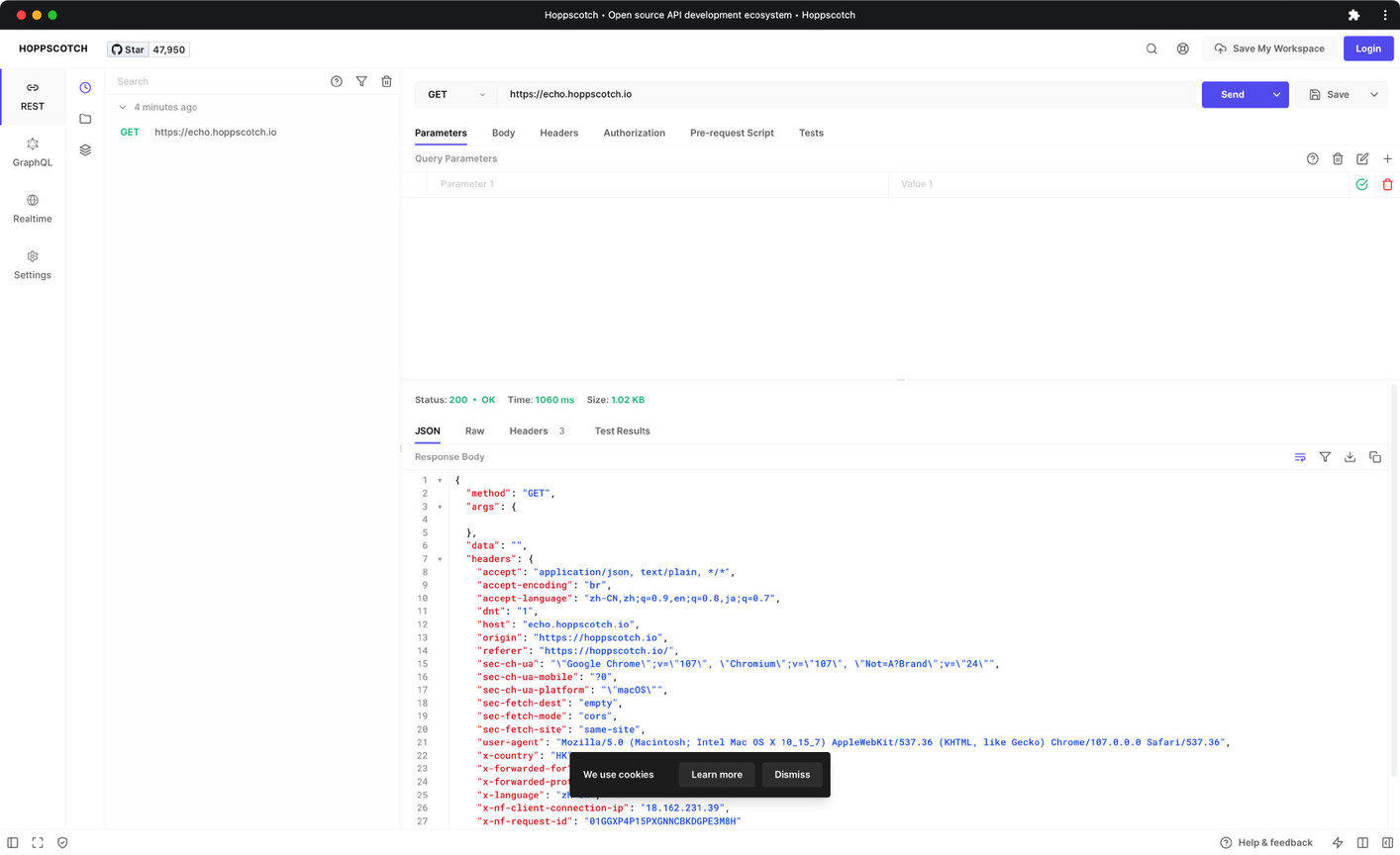Image resolution: width=1400 pixels, height=855 pixels.
Task: Open the Raw response tab
Action: coord(474,431)
